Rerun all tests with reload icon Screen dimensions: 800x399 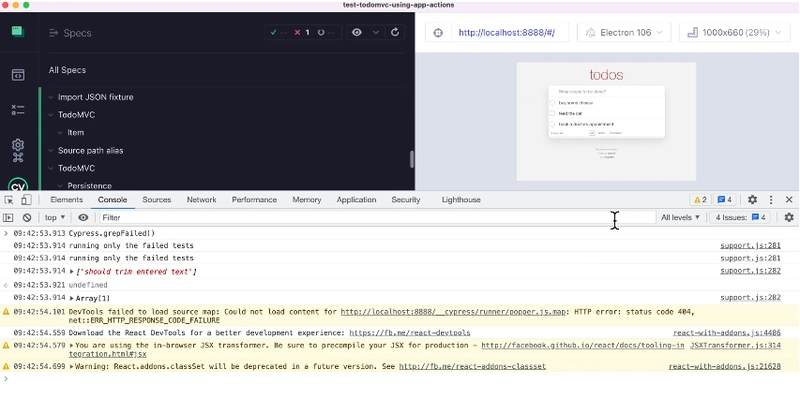[x=395, y=33]
